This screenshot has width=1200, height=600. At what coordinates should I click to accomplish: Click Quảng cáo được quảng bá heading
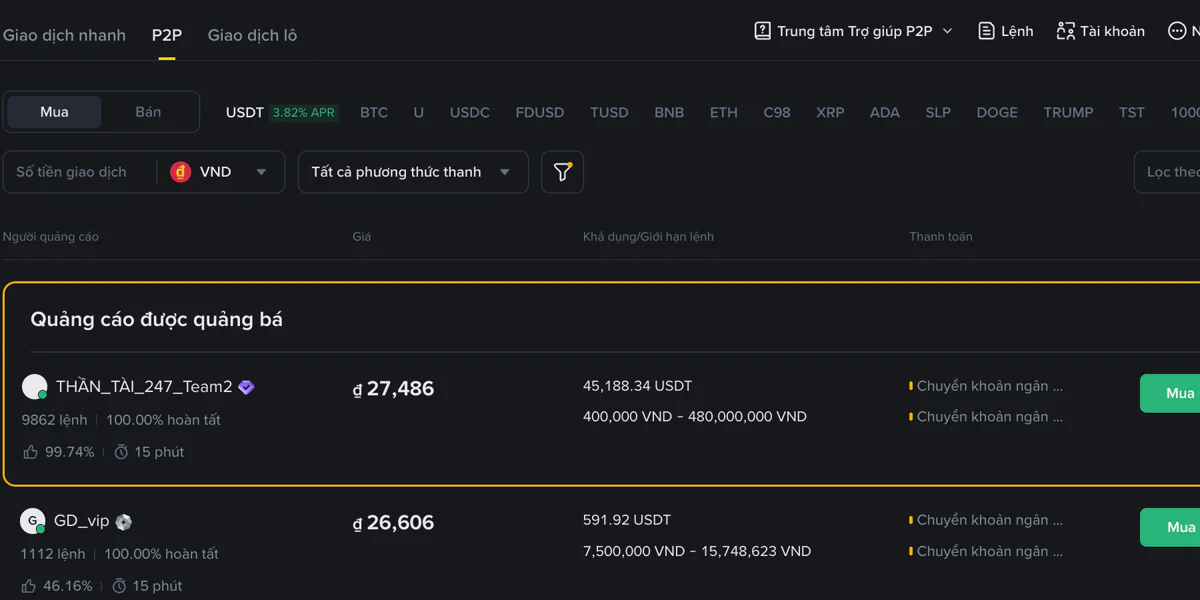pos(157,320)
